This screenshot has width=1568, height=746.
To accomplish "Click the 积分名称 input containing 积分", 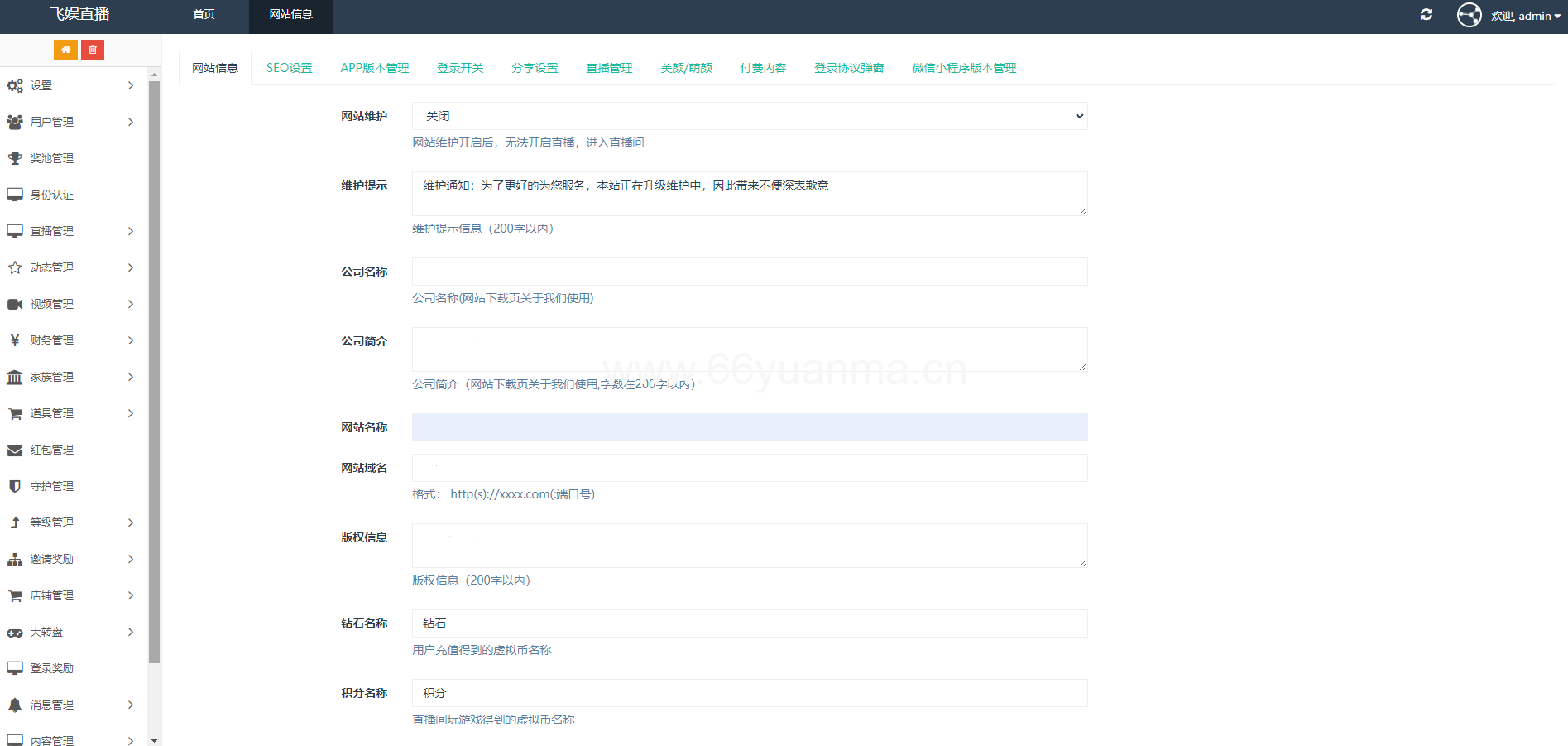I will 750,693.
